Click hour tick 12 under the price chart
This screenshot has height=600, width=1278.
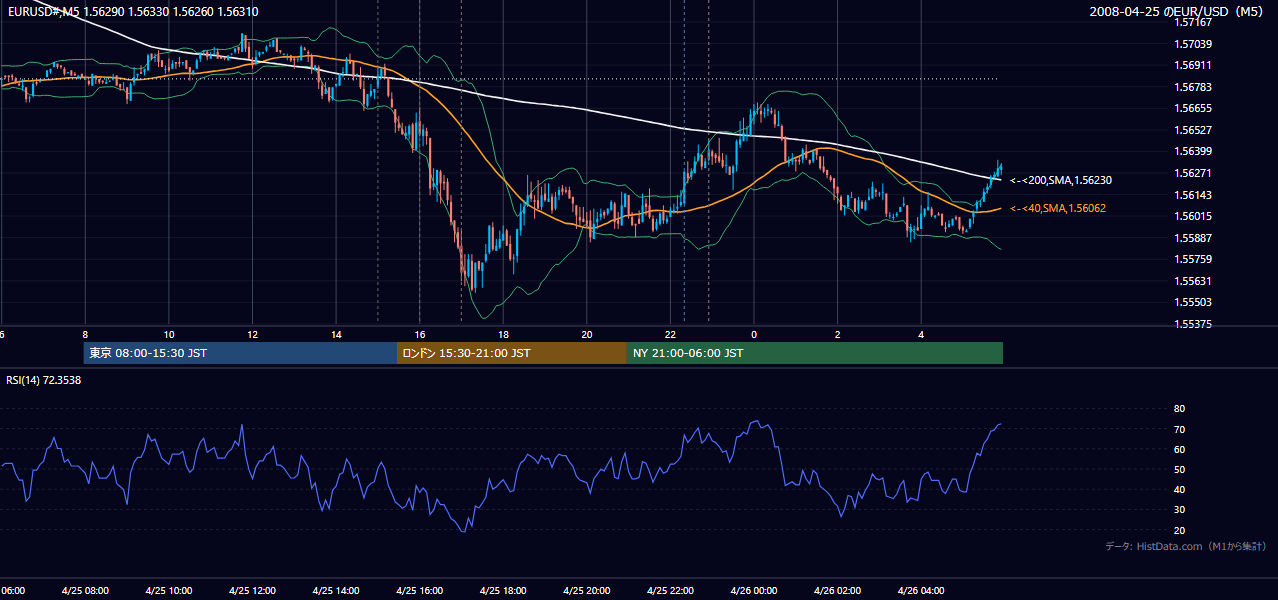[x=252, y=334]
